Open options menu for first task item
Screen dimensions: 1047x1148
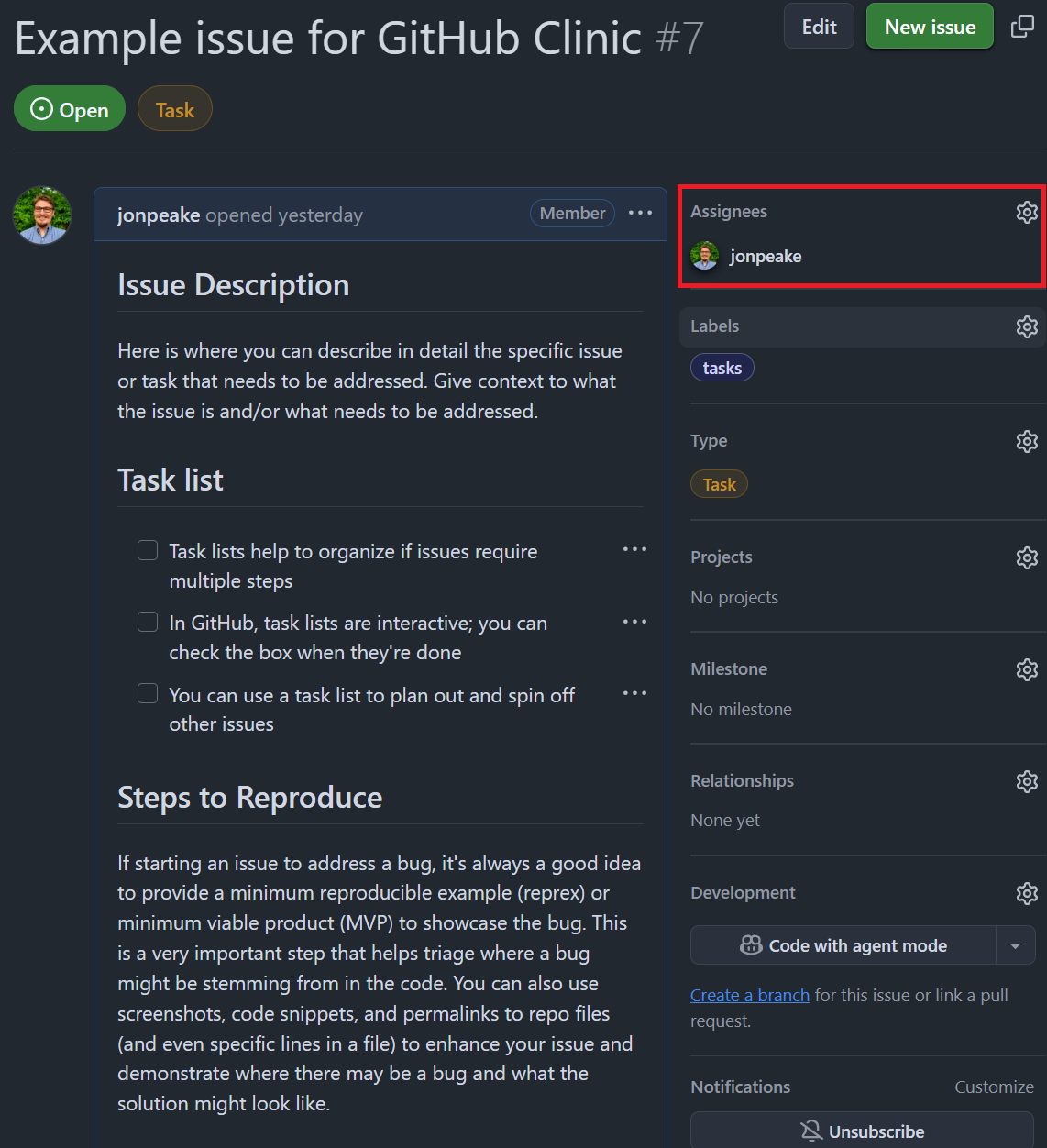[x=634, y=549]
